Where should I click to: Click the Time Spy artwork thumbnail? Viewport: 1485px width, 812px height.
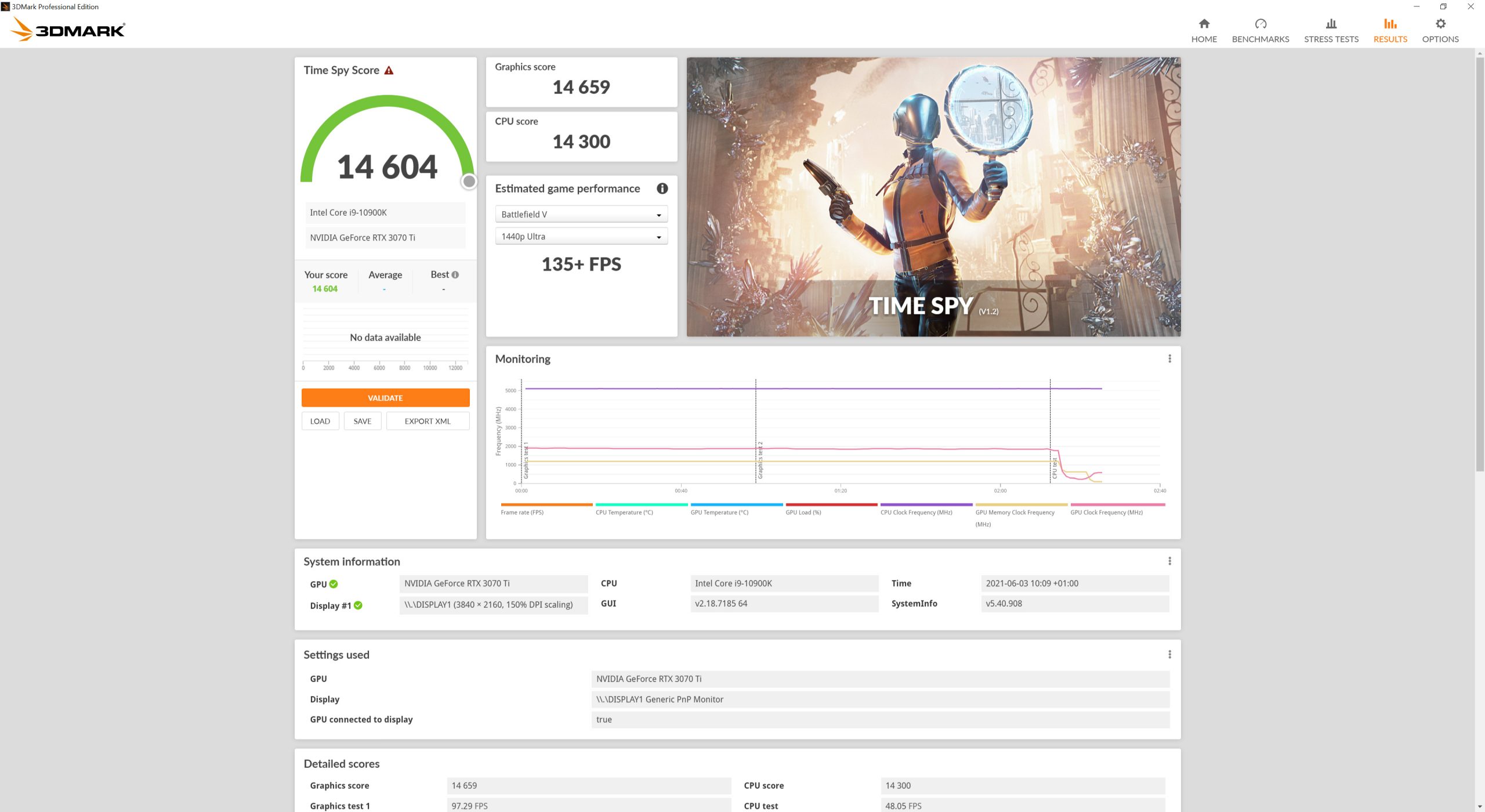tap(933, 197)
